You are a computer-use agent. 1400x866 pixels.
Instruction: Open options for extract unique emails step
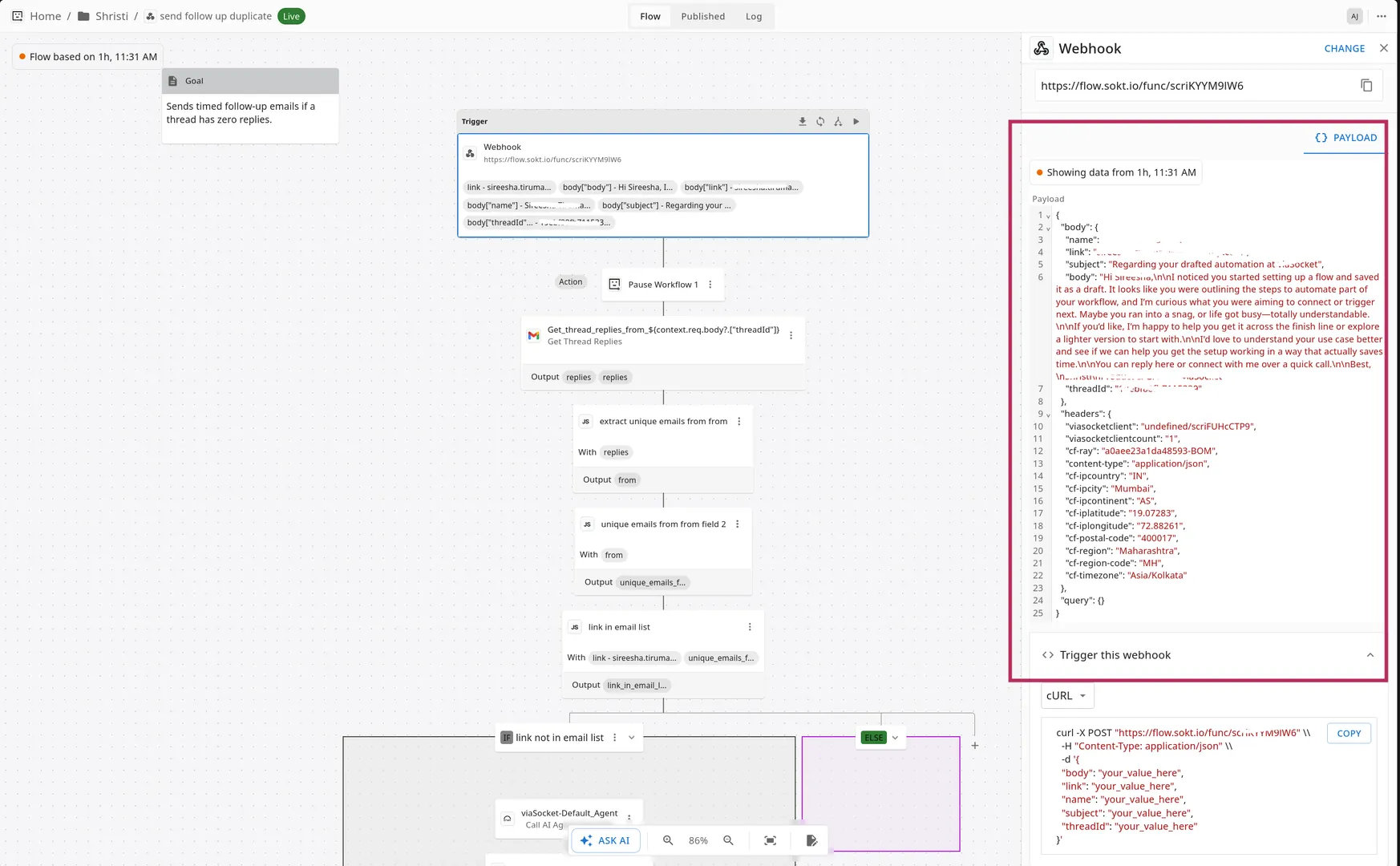click(x=739, y=422)
